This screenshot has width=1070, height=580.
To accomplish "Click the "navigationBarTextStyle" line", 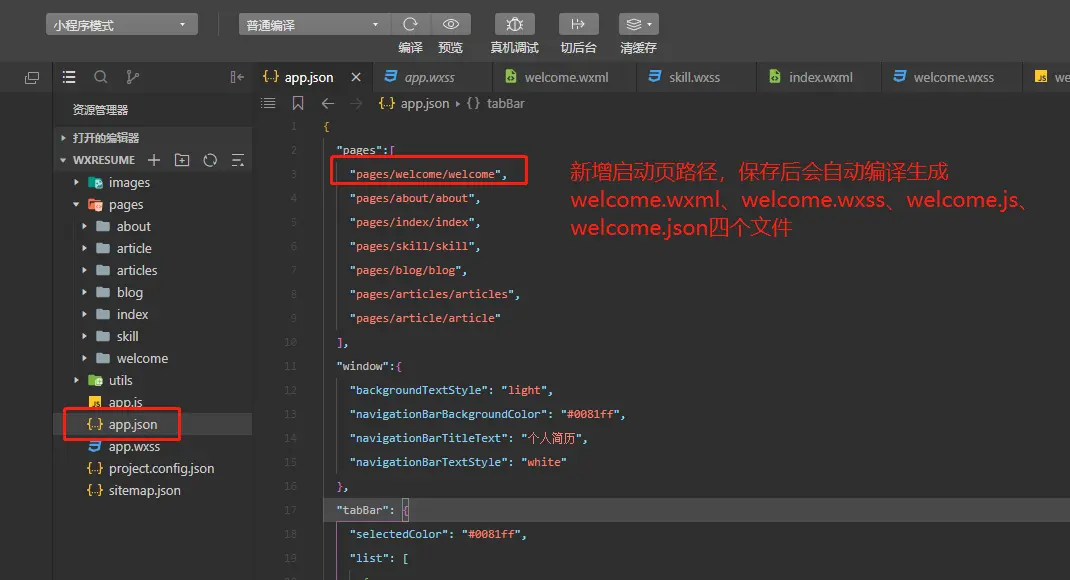I will pos(458,462).
